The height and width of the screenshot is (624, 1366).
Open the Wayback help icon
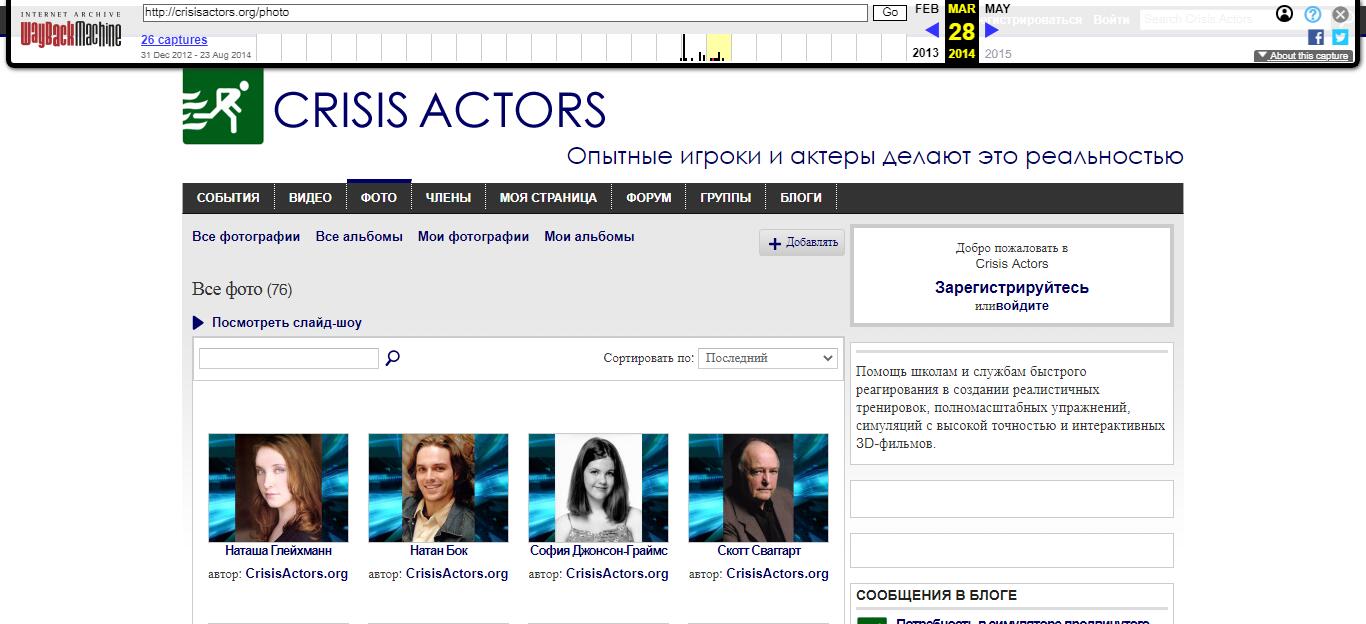click(x=1313, y=14)
